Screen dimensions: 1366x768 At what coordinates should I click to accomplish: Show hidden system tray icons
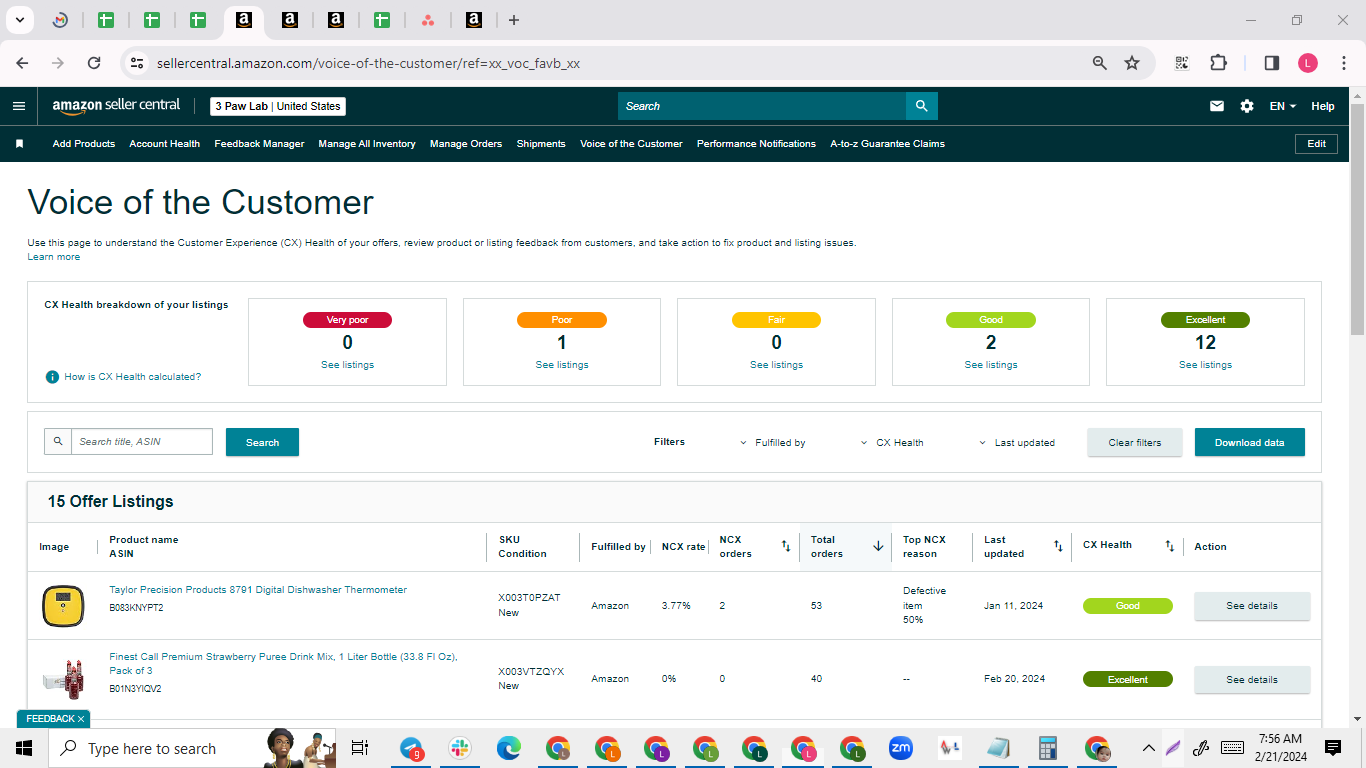point(1147,748)
